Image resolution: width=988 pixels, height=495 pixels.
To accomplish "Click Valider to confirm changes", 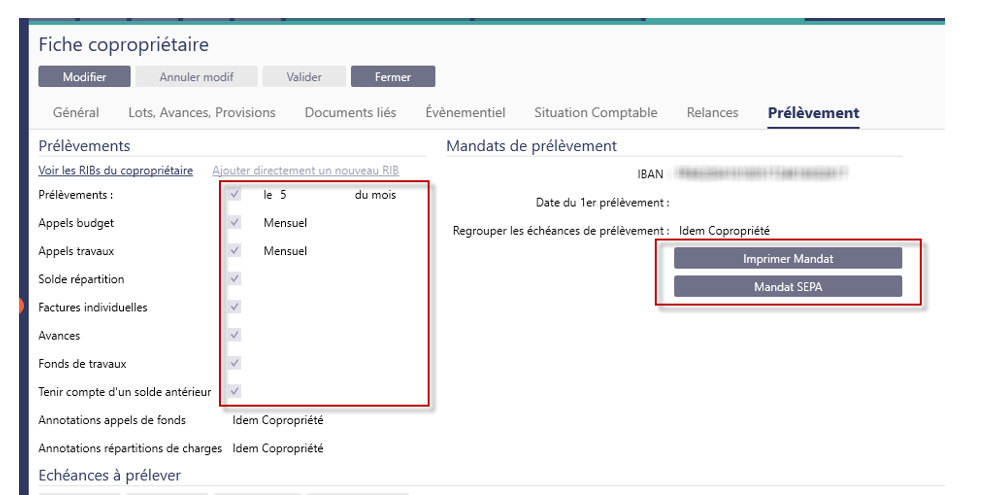I will [303, 77].
